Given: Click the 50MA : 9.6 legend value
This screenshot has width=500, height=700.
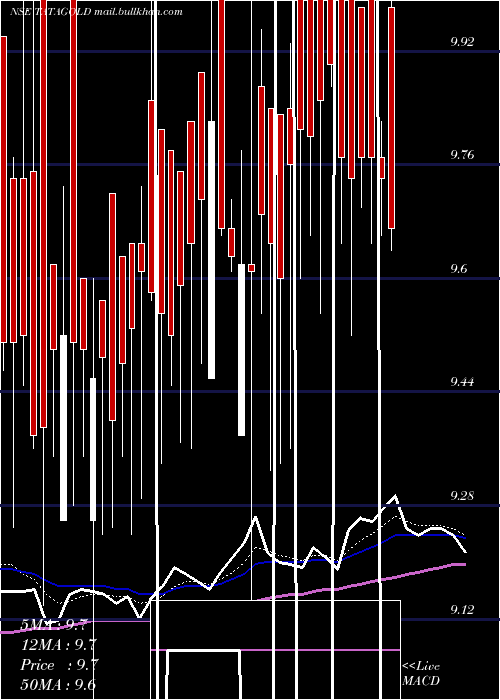Looking at the screenshot, I should 58,684.
